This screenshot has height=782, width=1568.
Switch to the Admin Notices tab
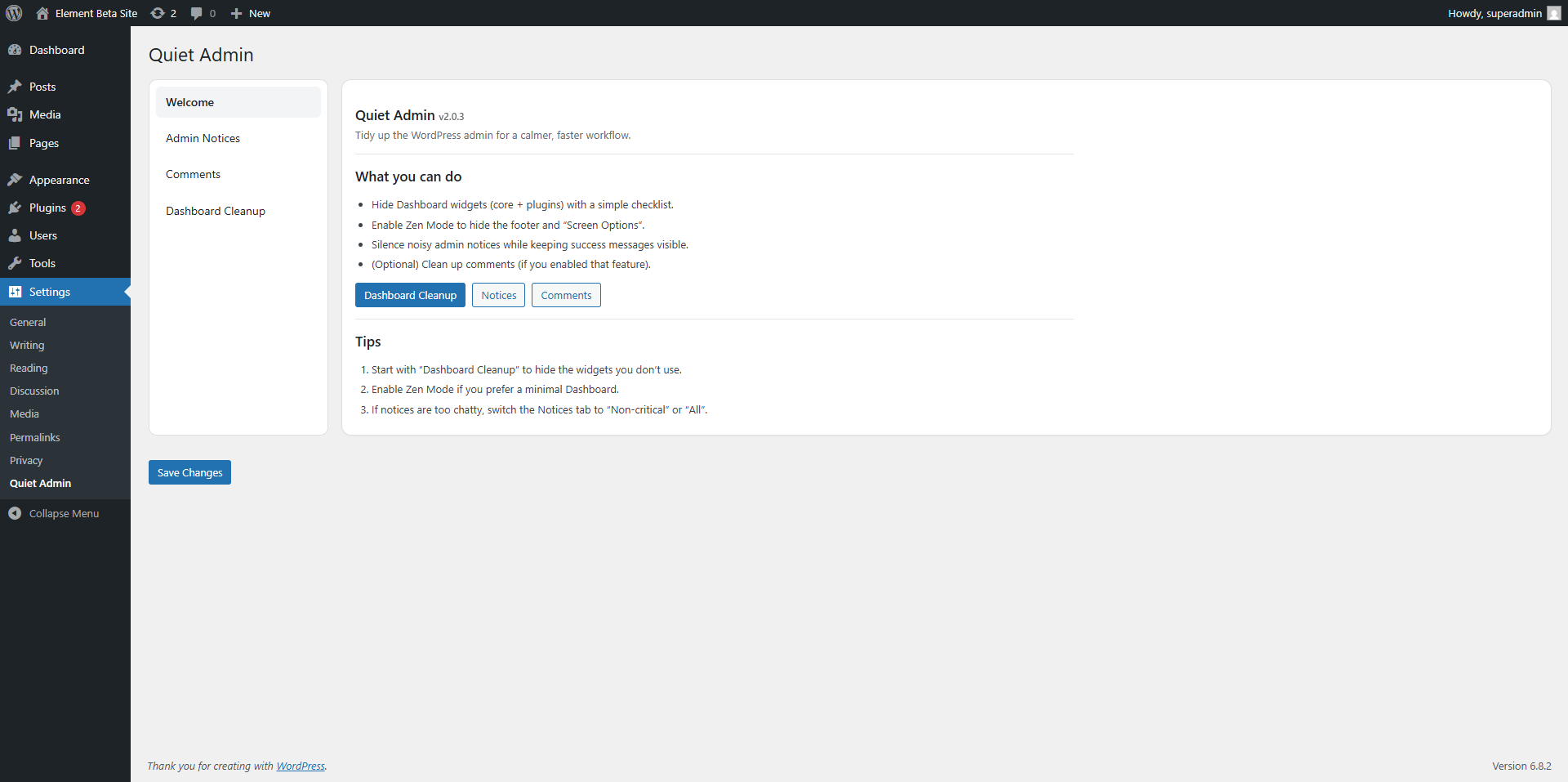[238, 138]
